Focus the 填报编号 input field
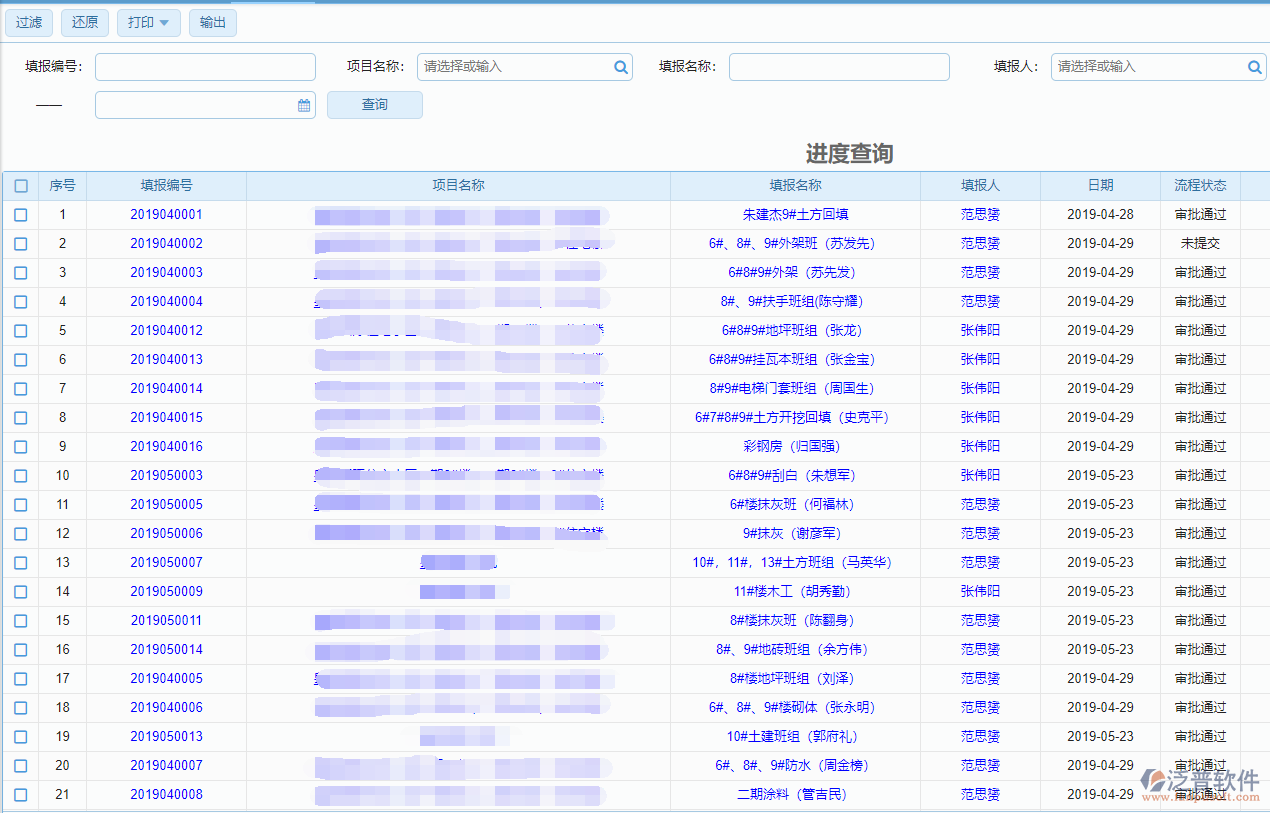 click(205, 67)
